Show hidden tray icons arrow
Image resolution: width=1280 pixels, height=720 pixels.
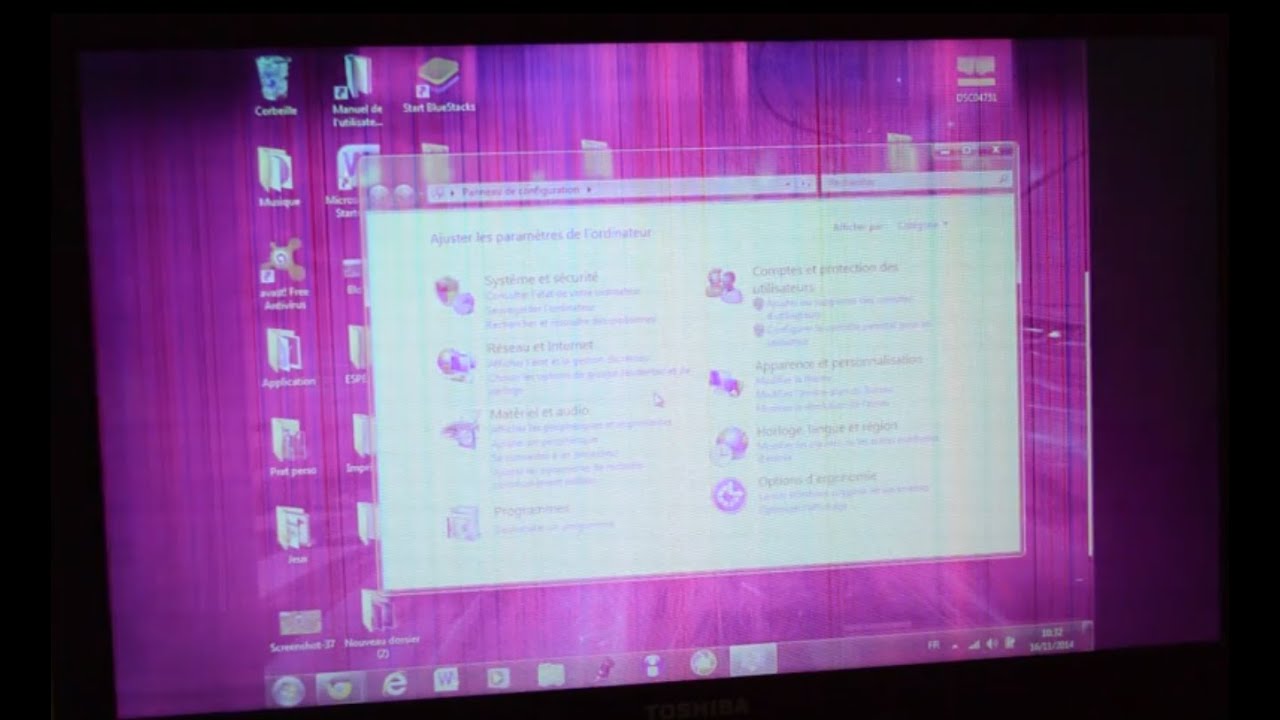point(955,647)
